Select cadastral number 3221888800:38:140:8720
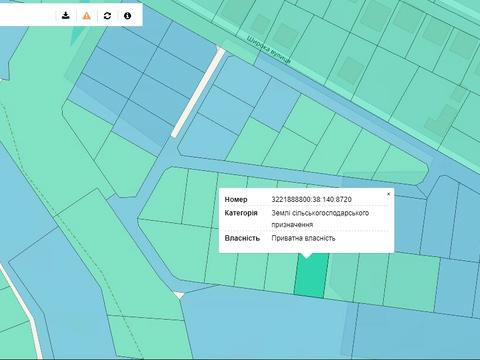 tap(311, 199)
